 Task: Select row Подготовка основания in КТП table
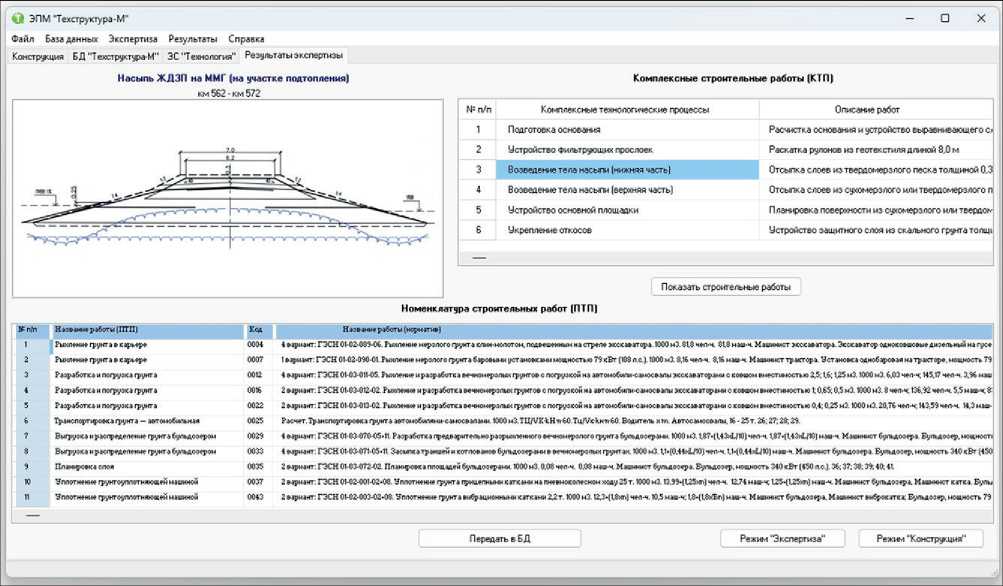click(627, 129)
